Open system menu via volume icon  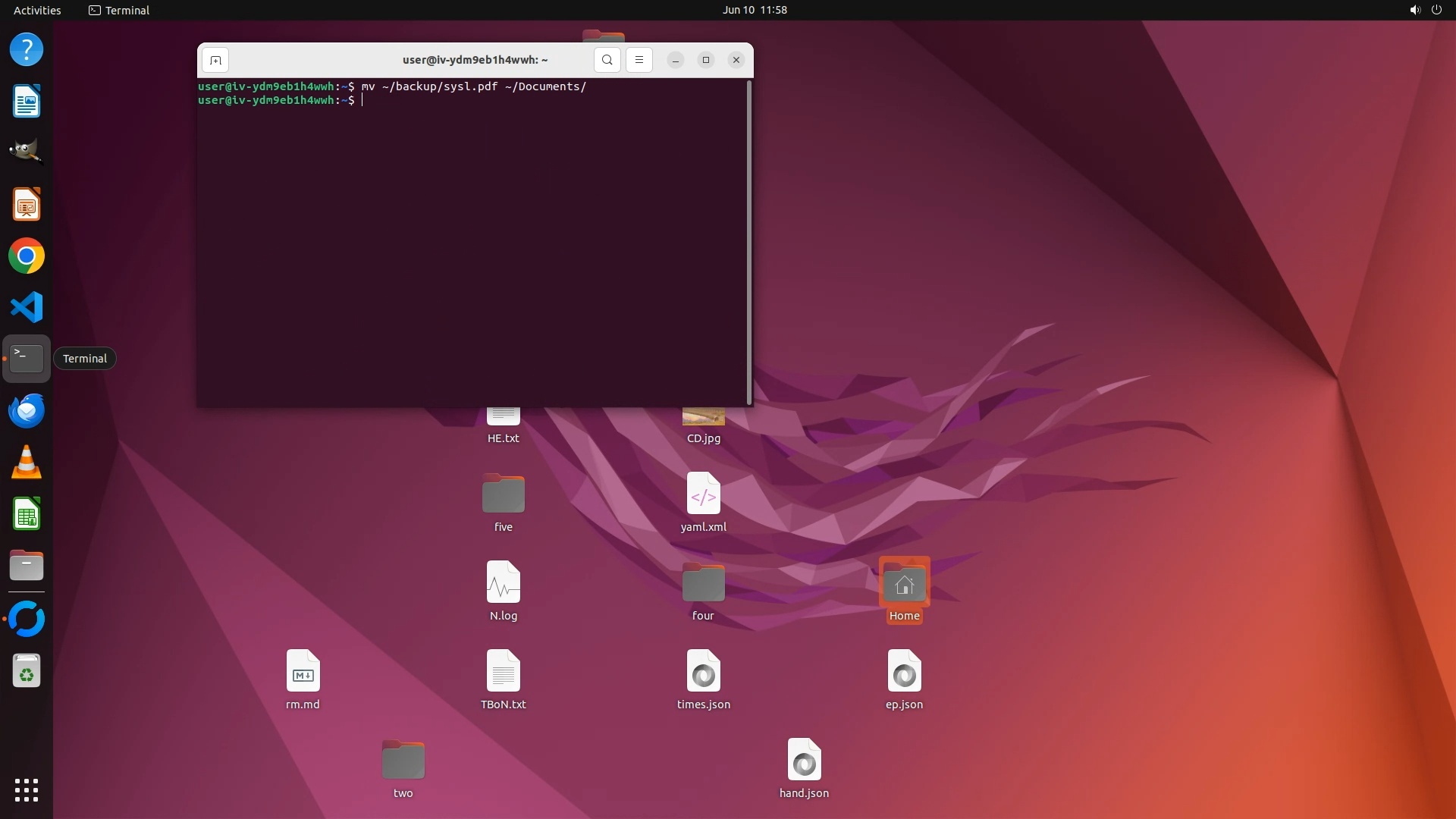[1414, 10]
